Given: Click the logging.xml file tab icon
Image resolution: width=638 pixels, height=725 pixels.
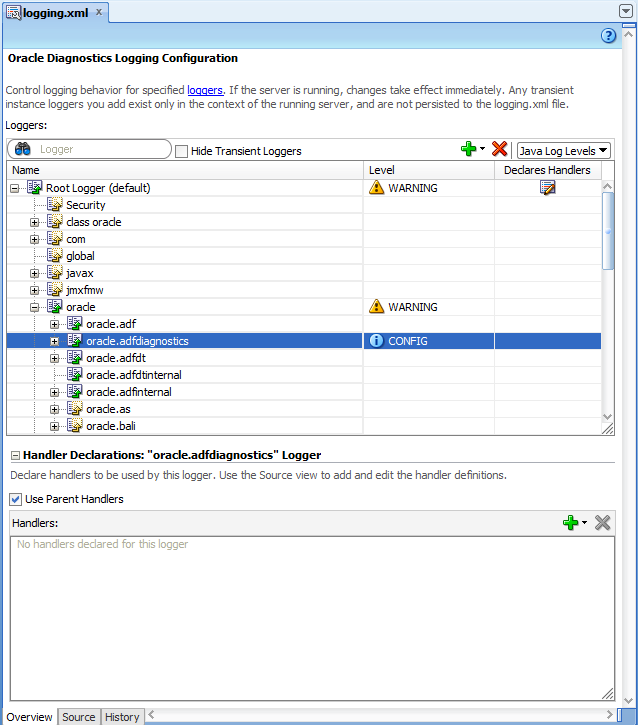Looking at the screenshot, I should [x=13, y=13].
